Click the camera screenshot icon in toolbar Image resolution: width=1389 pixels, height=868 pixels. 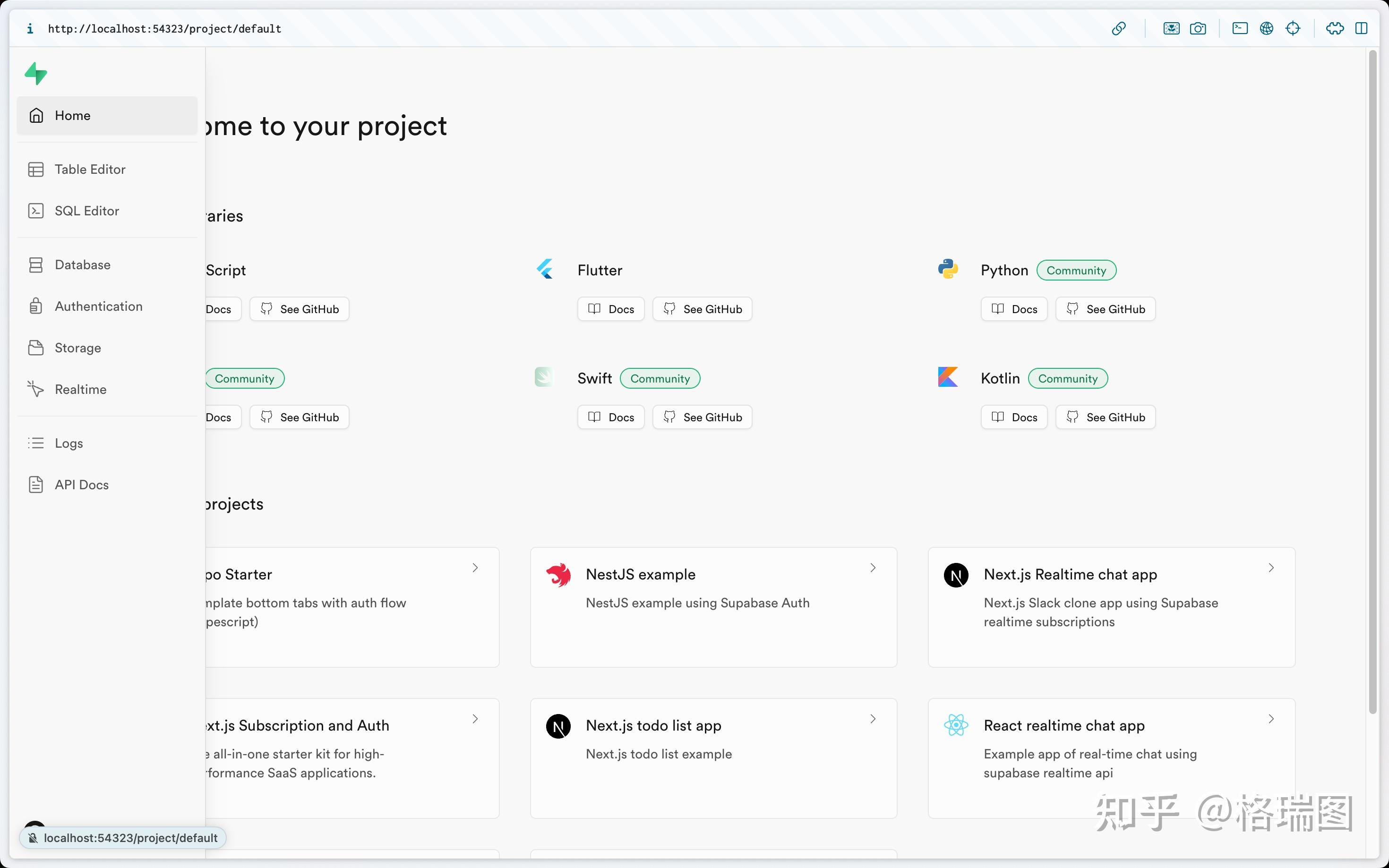[x=1198, y=29]
